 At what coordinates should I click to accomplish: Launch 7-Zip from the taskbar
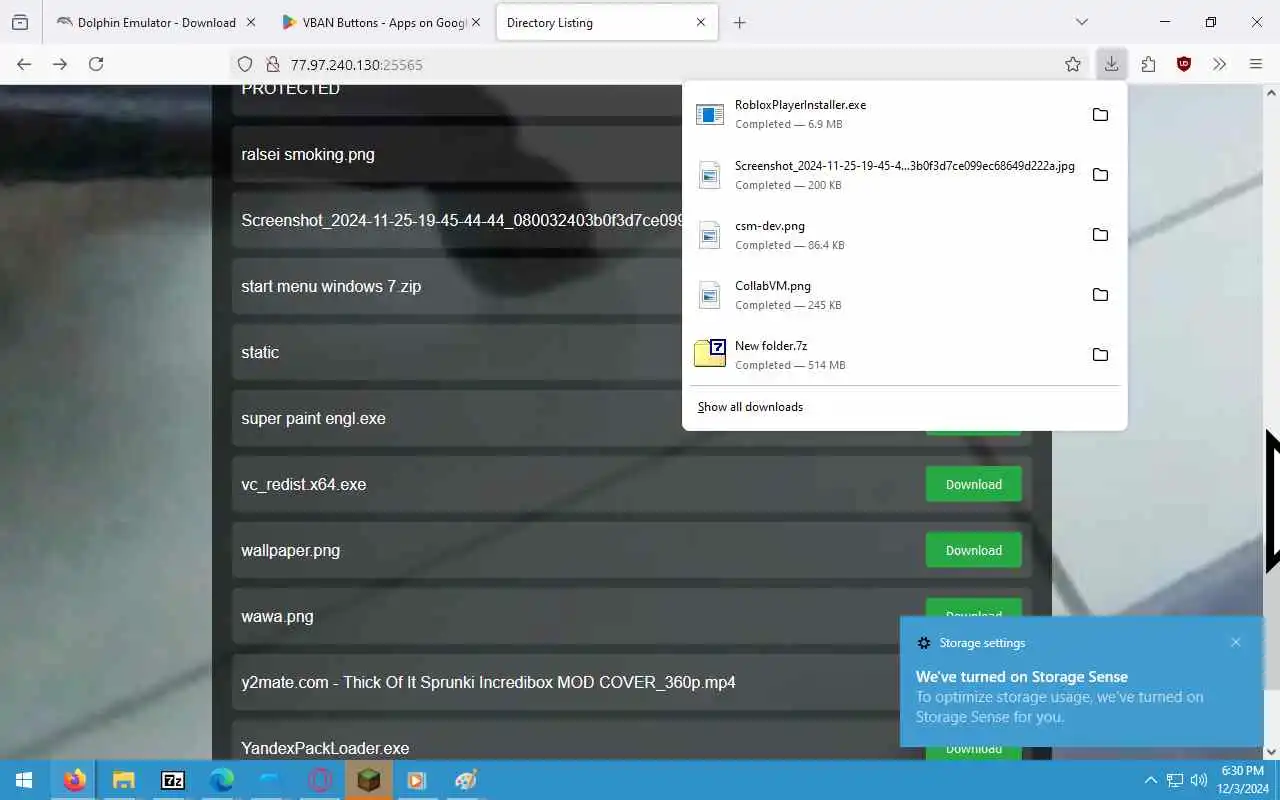[x=172, y=780]
